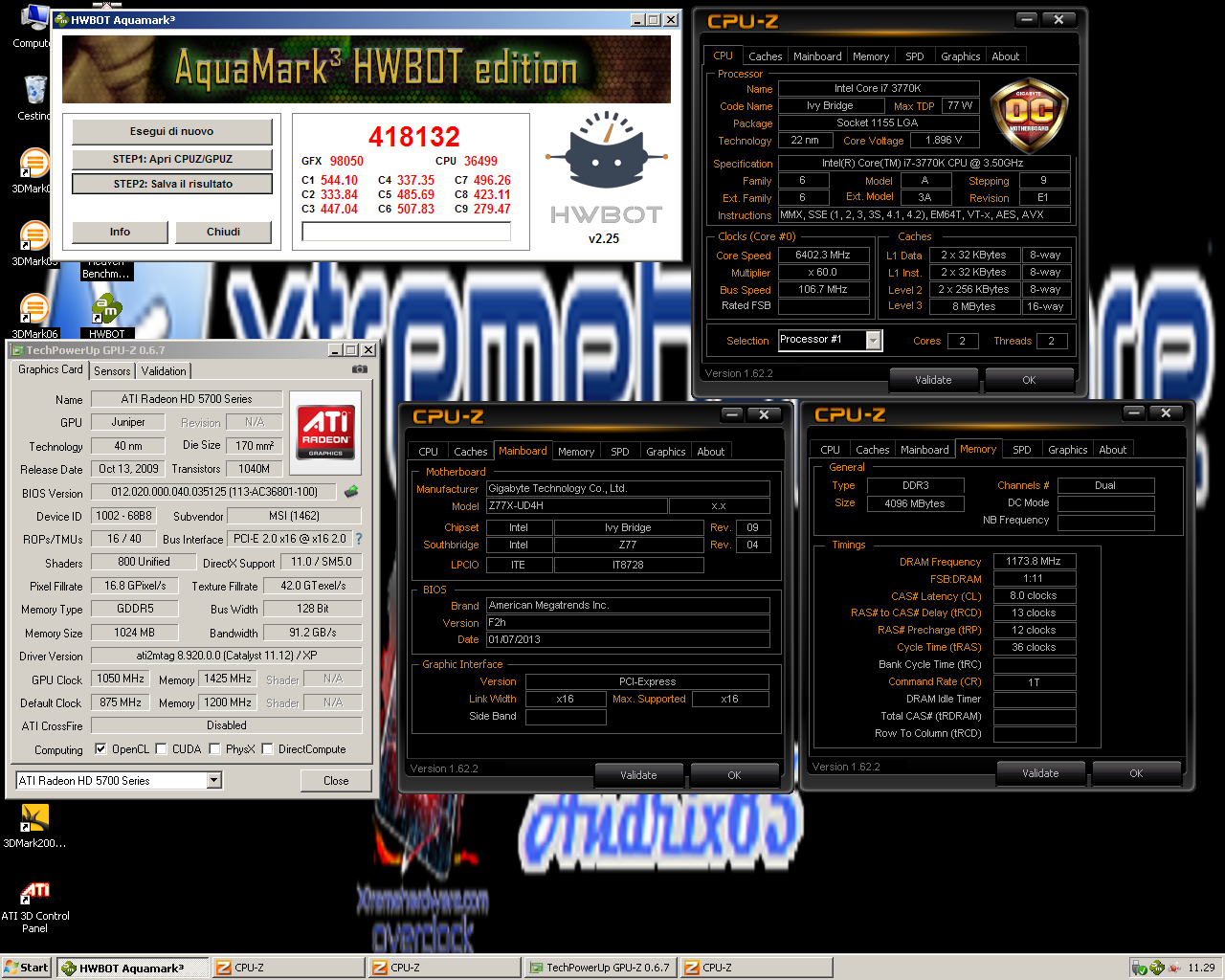Switch to the Sensors tab in GPU-Z
The height and width of the screenshot is (980, 1225).
pos(112,370)
